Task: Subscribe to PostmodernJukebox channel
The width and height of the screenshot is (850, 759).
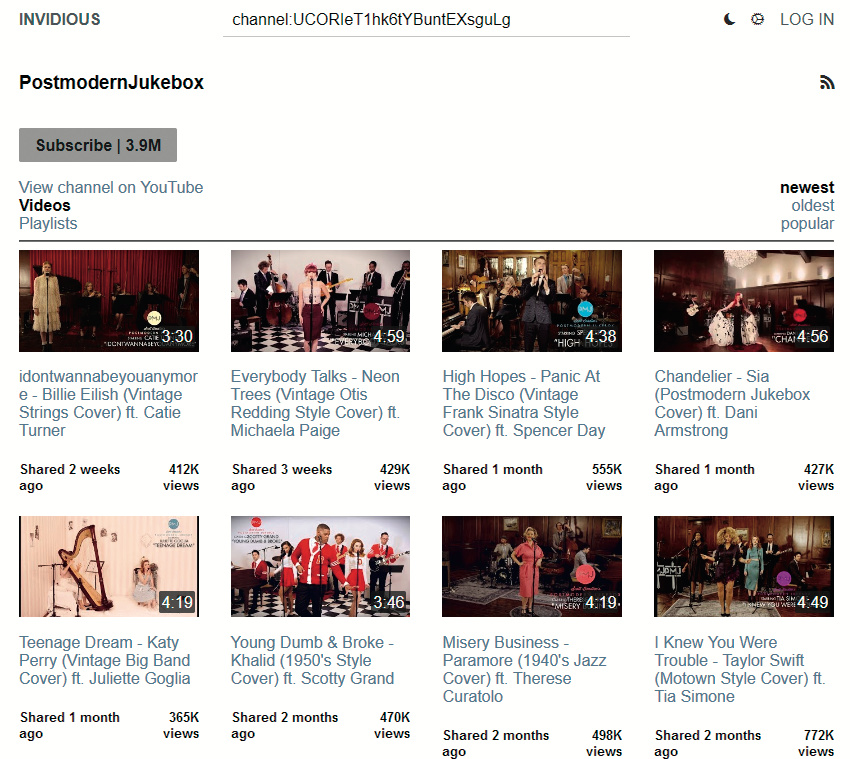Action: 98,145
